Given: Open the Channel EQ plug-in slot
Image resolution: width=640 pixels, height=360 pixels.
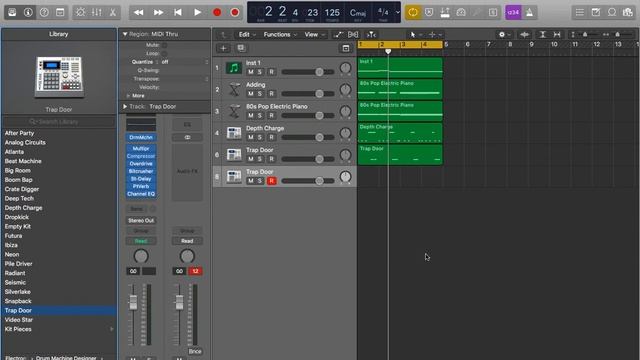Looking at the screenshot, I should tap(141, 194).
